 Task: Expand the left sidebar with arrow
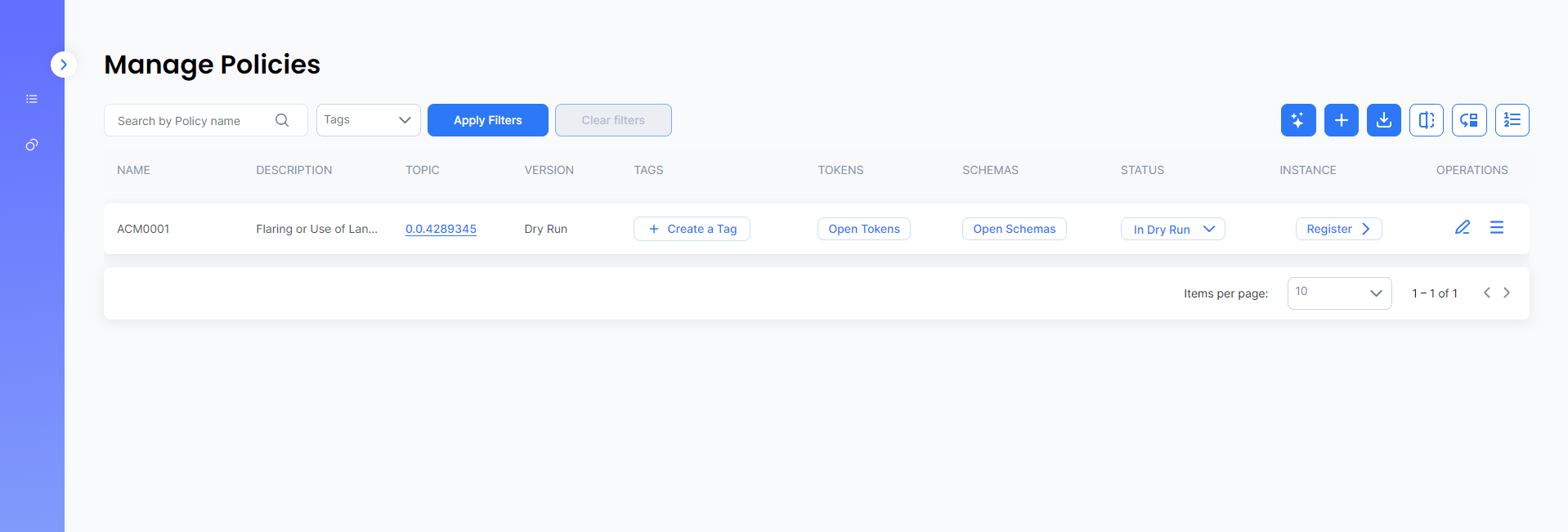pos(64,65)
